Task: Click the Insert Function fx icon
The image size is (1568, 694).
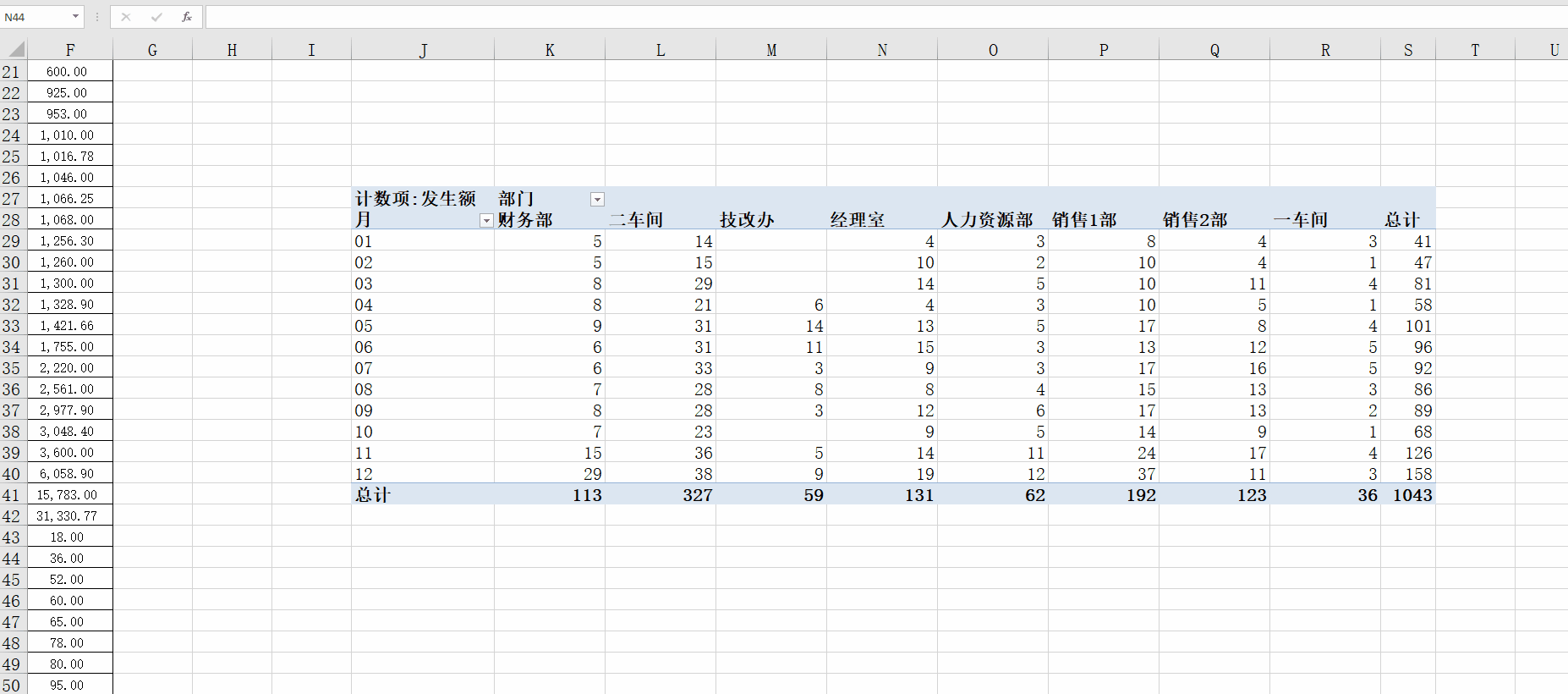Action: point(187,17)
